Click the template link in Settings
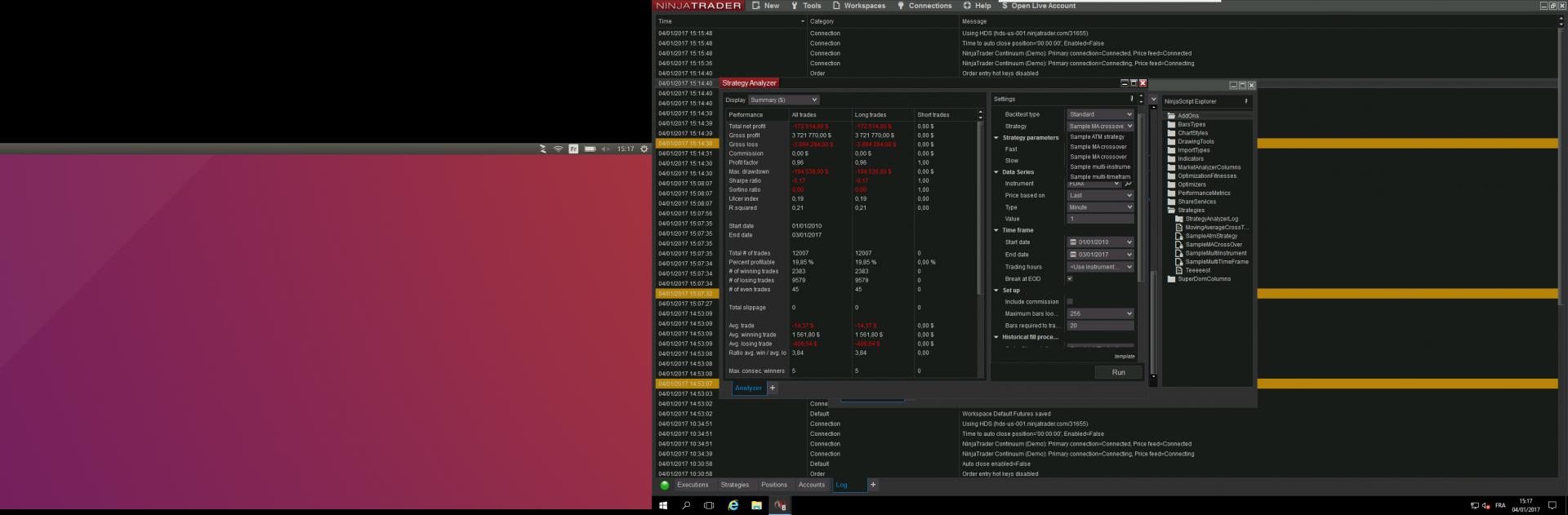 tap(1125, 357)
